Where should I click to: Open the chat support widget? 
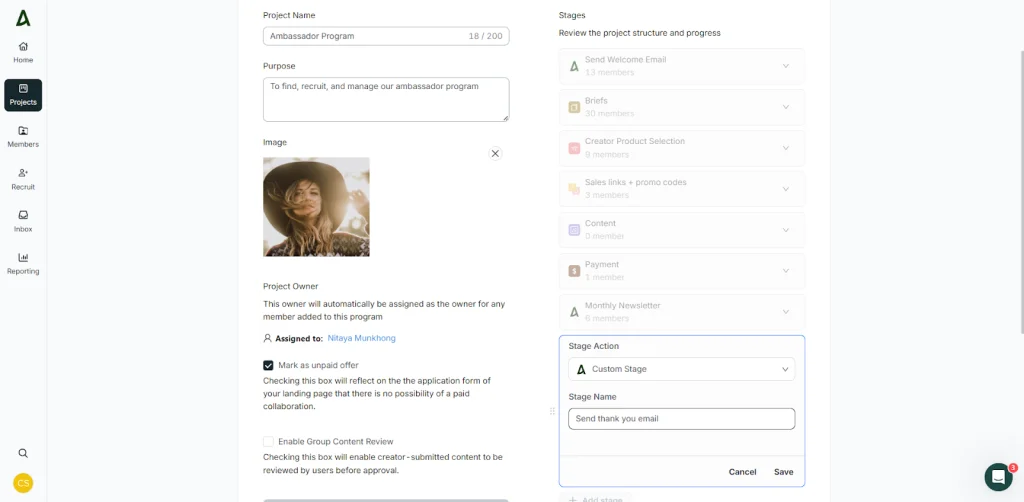998,476
